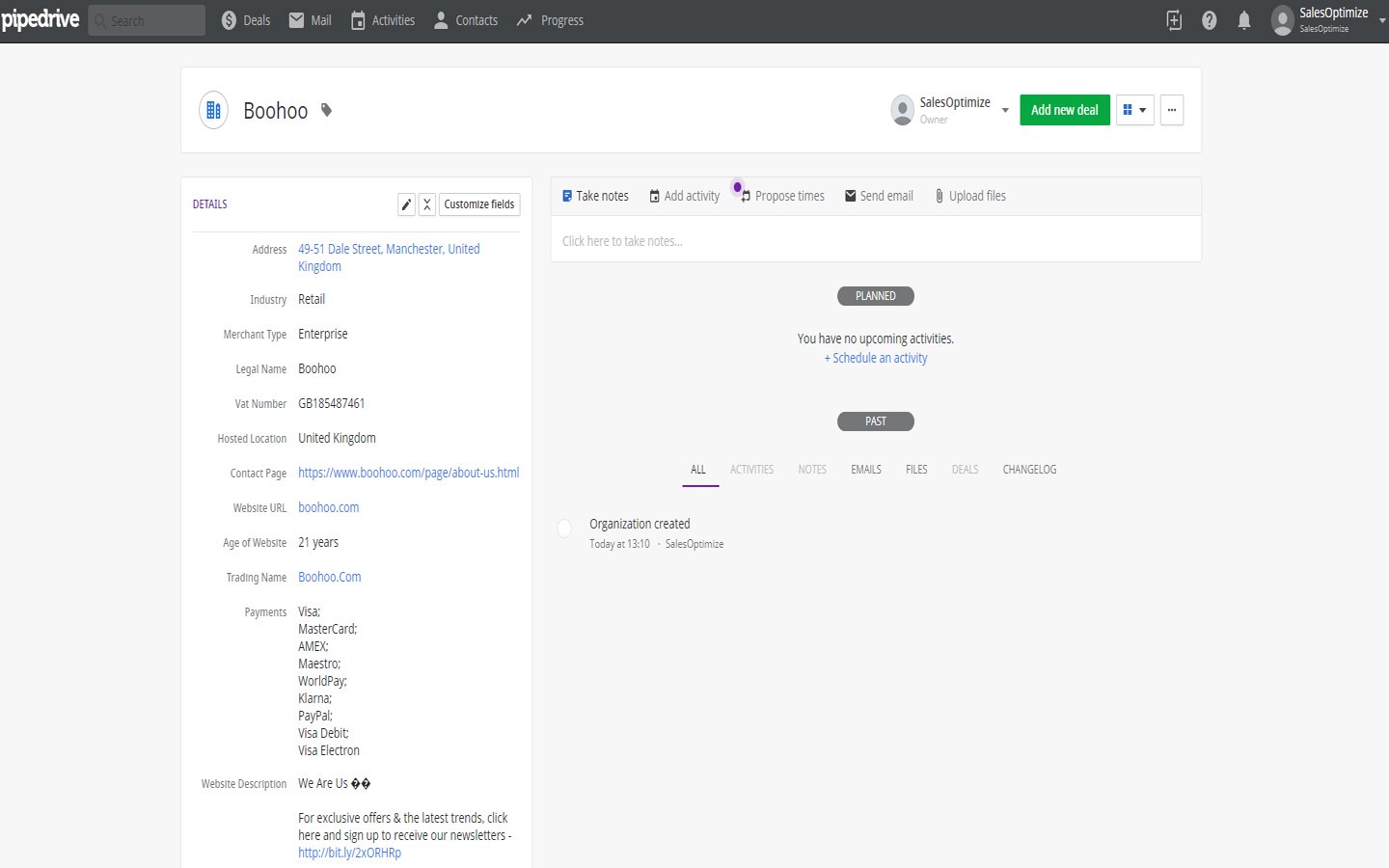The width and height of the screenshot is (1389, 868).
Task: Click the pencil edit details icon
Action: [407, 204]
